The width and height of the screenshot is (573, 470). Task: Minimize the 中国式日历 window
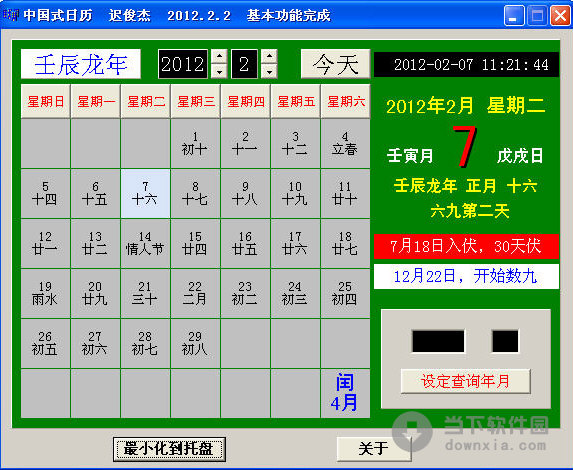[514, 16]
